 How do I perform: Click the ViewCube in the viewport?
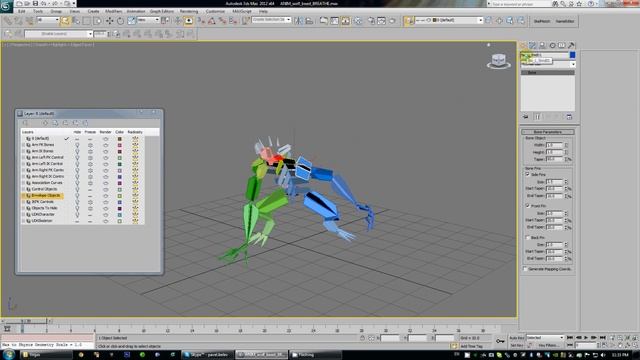(x=498, y=61)
